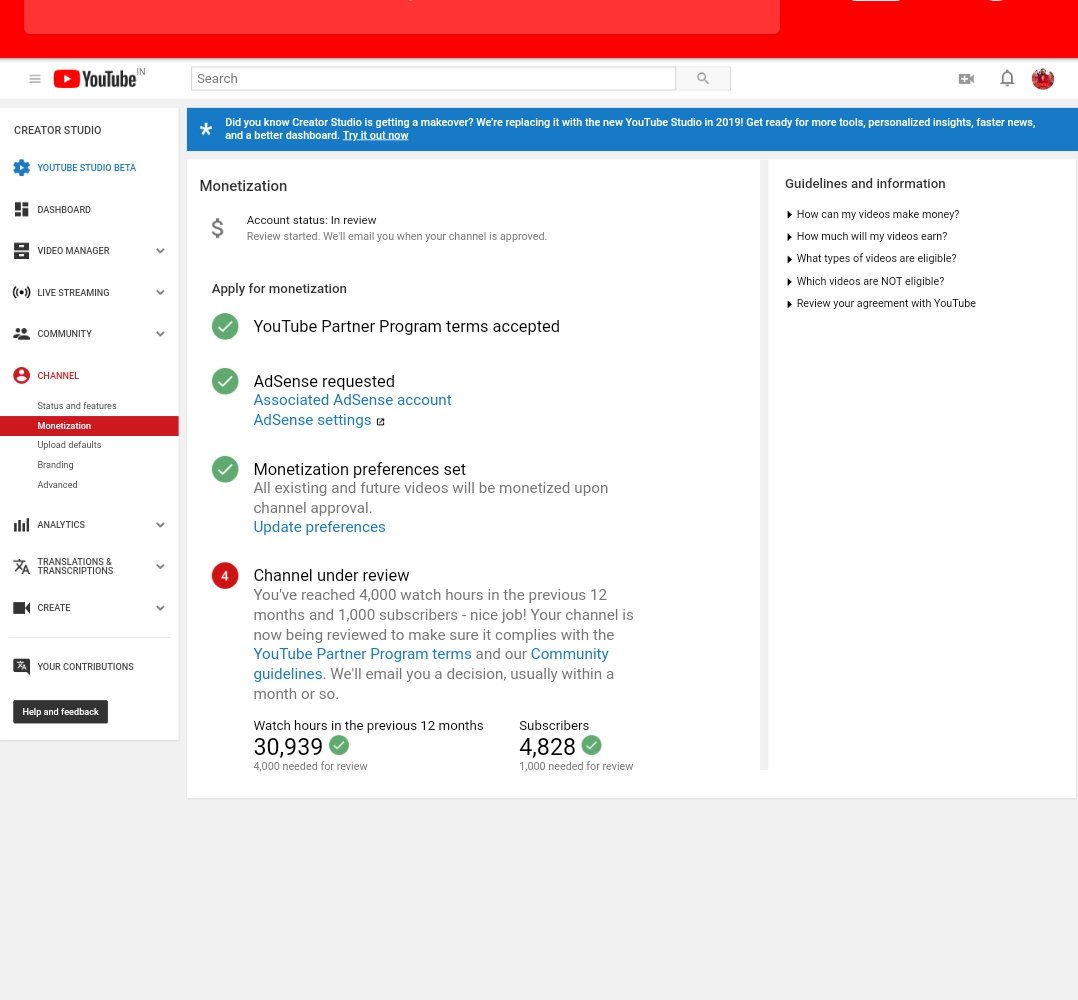Click the dollar sign account status icon
1078x1000 pixels.
point(217,228)
